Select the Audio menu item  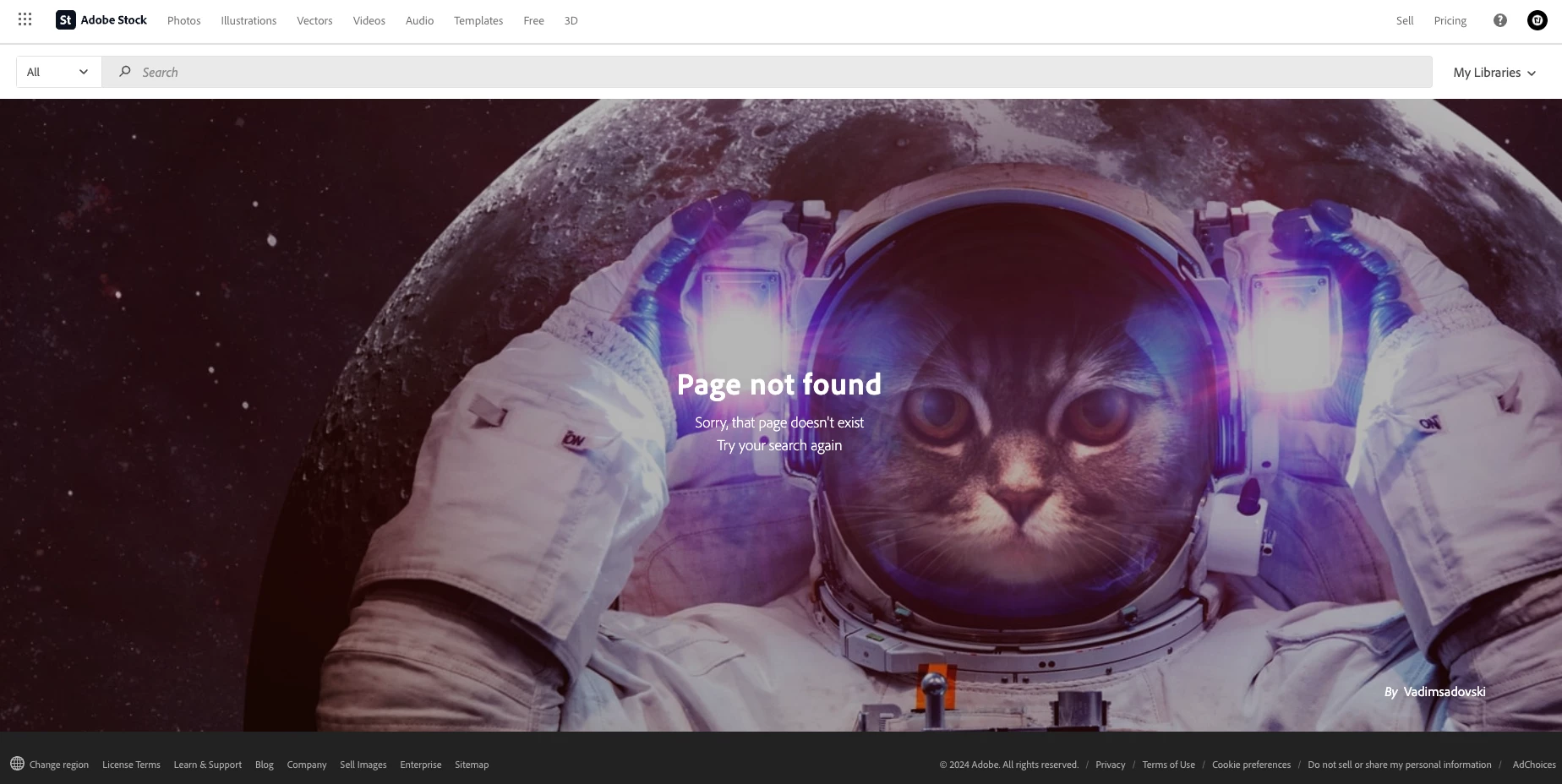click(x=419, y=20)
